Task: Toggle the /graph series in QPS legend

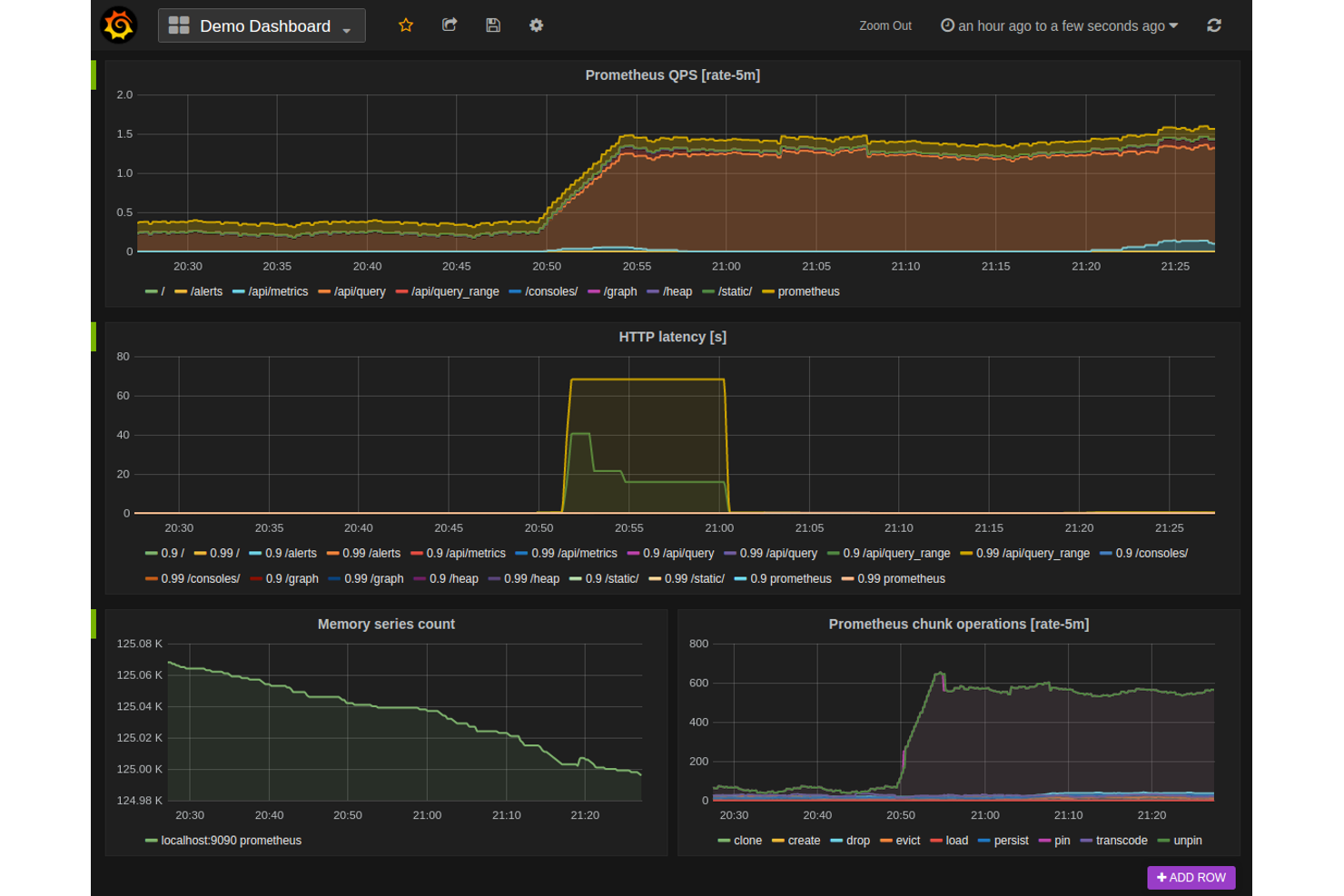Action: pos(620,291)
